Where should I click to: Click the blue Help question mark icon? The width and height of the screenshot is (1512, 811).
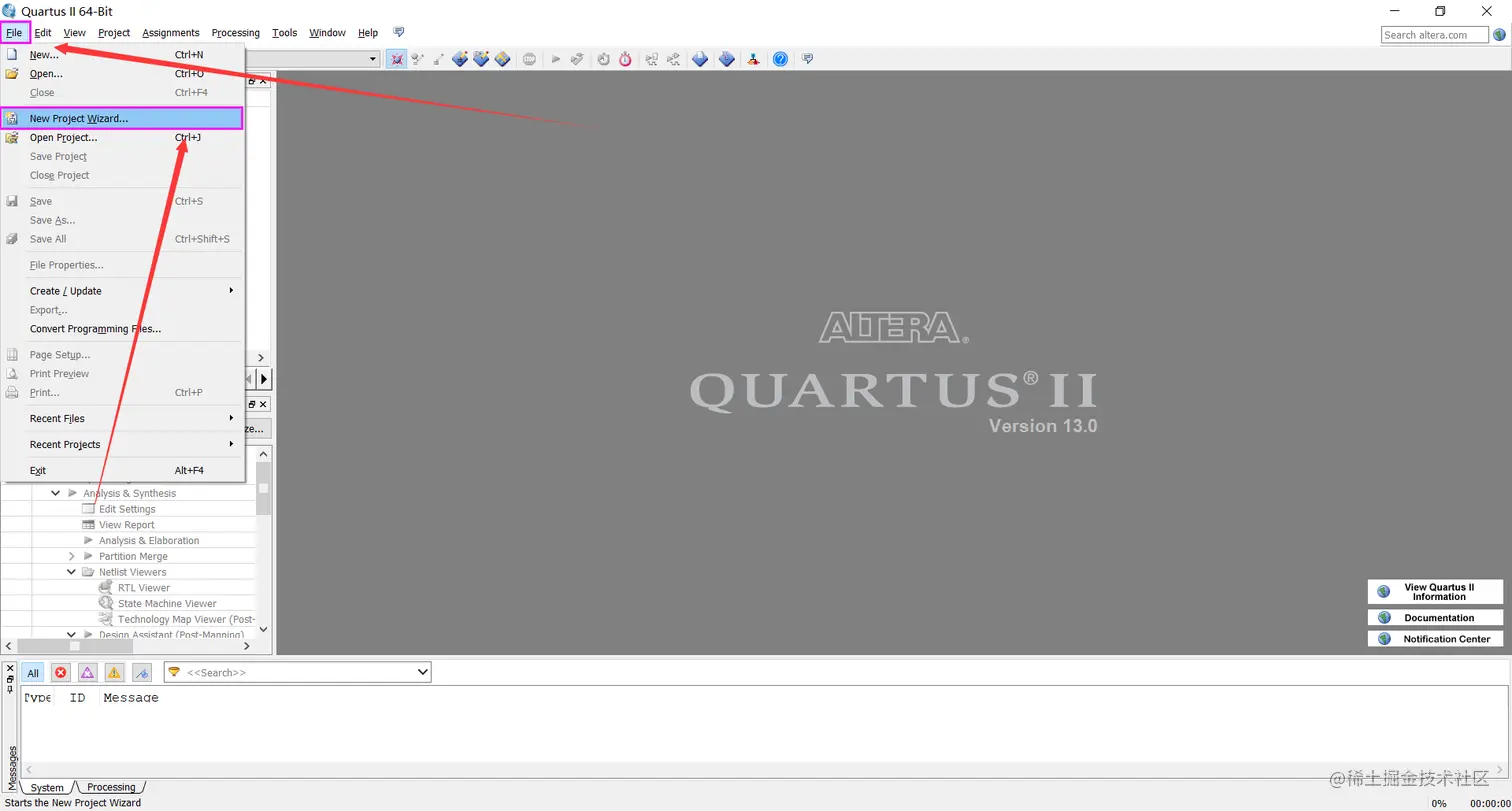[x=780, y=59]
